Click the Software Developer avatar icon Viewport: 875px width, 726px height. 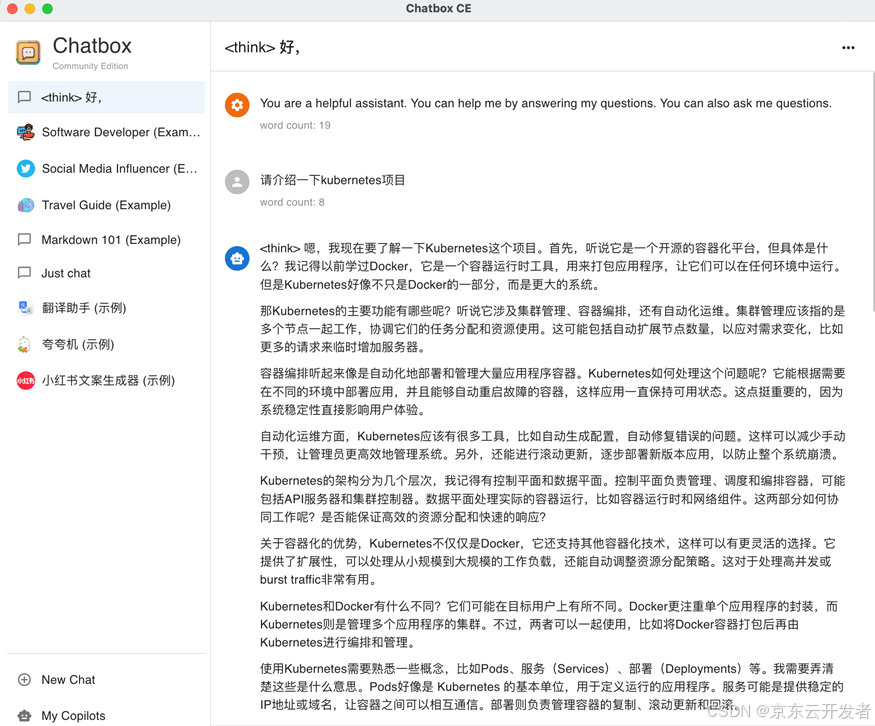click(25, 132)
